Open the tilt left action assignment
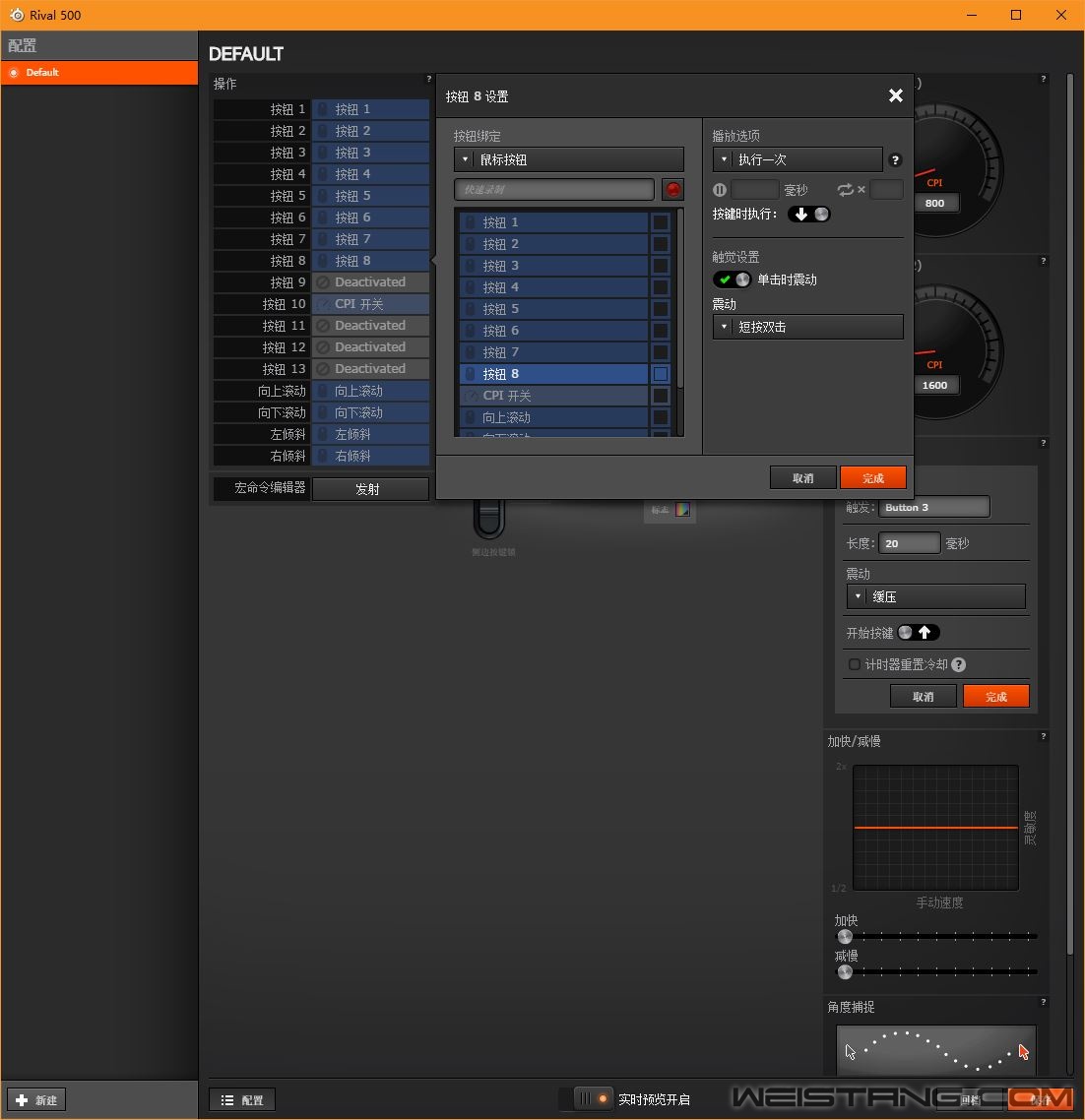This screenshot has width=1085, height=1120. pyautogui.click(x=370, y=434)
